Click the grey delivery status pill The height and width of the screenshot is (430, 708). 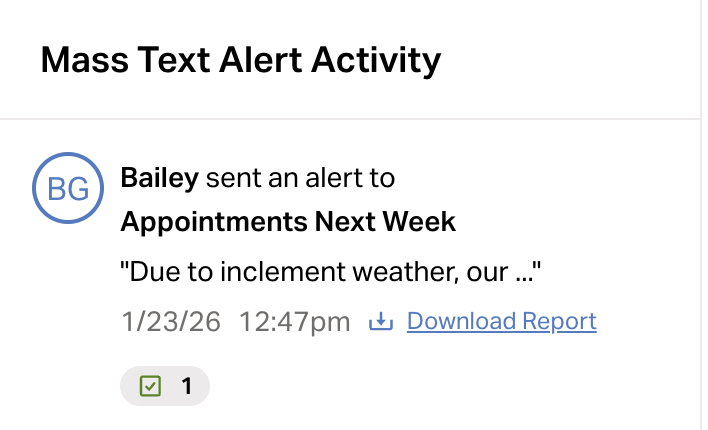coord(165,385)
